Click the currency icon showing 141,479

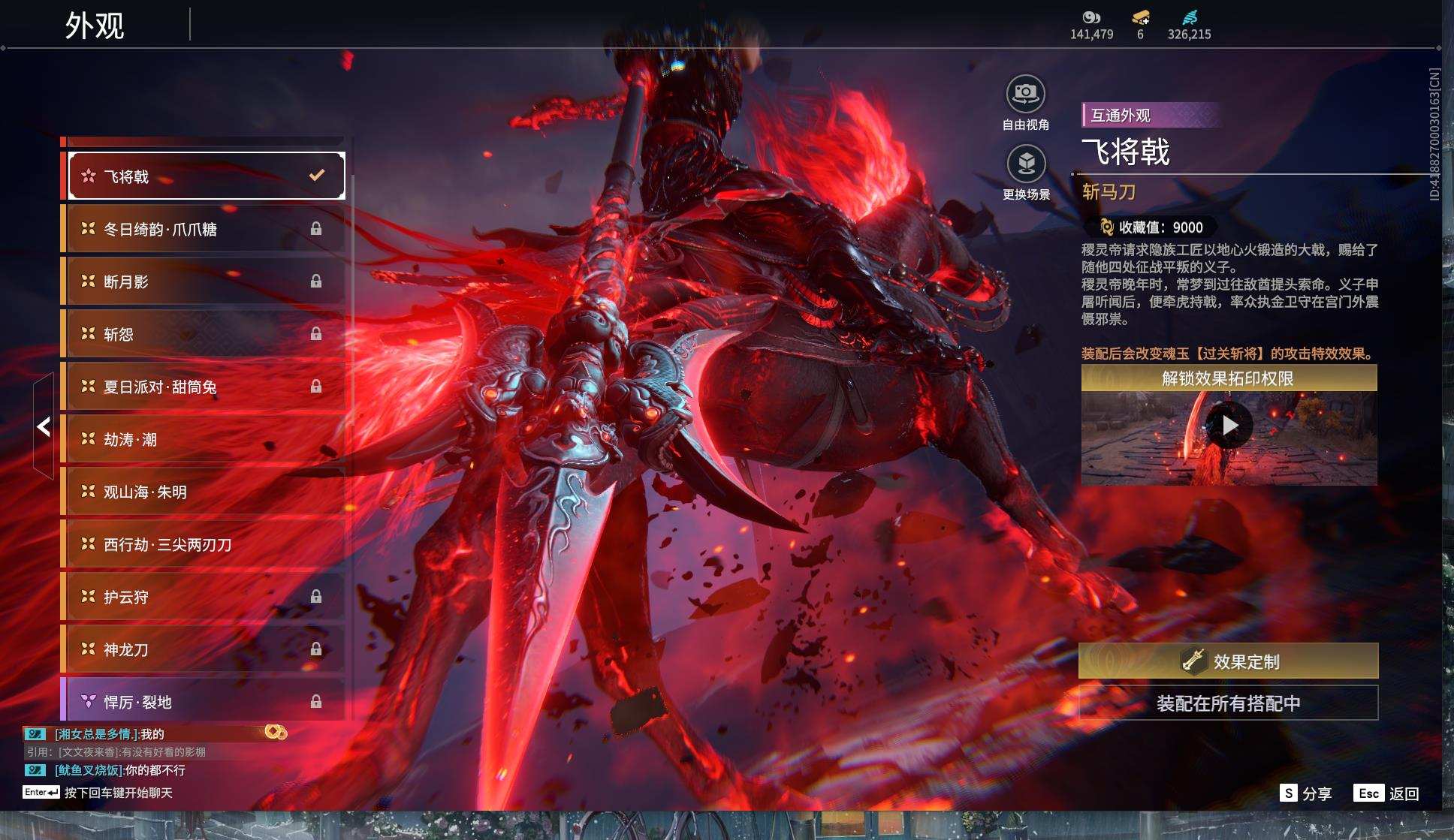point(1091,17)
